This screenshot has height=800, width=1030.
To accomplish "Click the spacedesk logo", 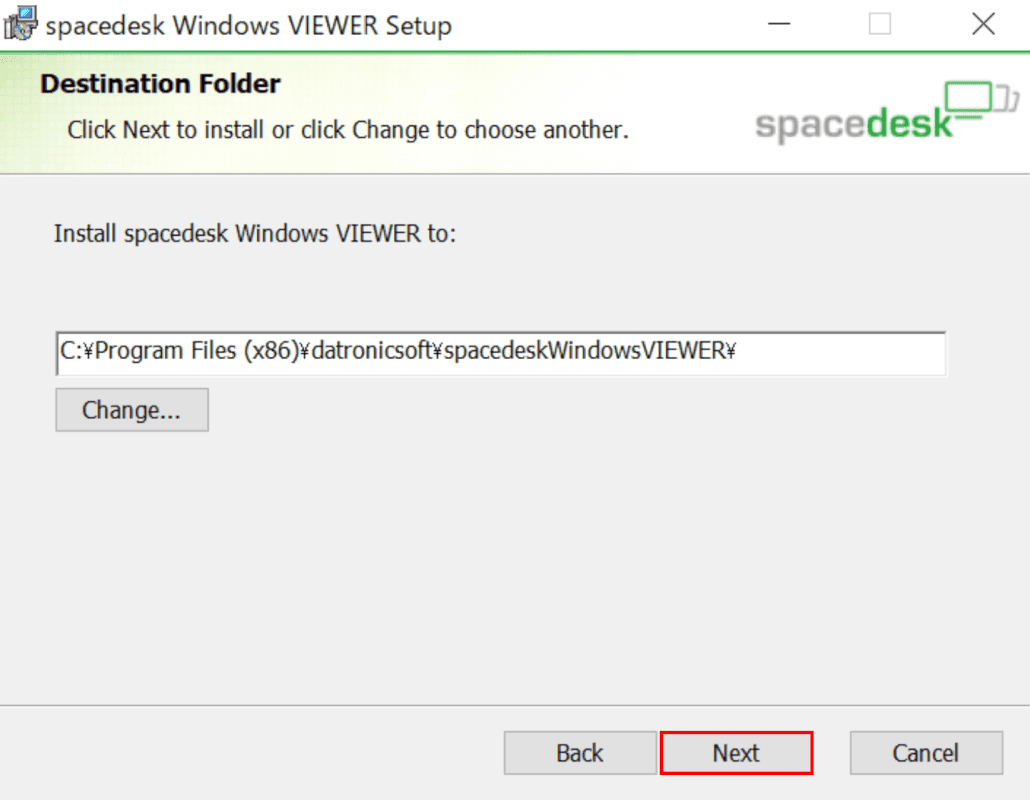I will pyautogui.click(x=887, y=111).
